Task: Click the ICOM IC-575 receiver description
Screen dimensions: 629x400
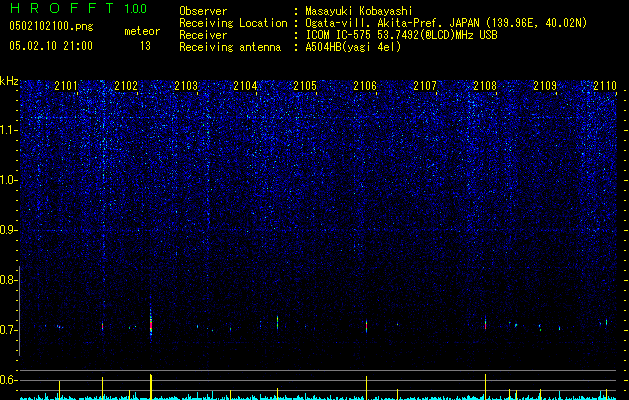Action: pos(401,35)
